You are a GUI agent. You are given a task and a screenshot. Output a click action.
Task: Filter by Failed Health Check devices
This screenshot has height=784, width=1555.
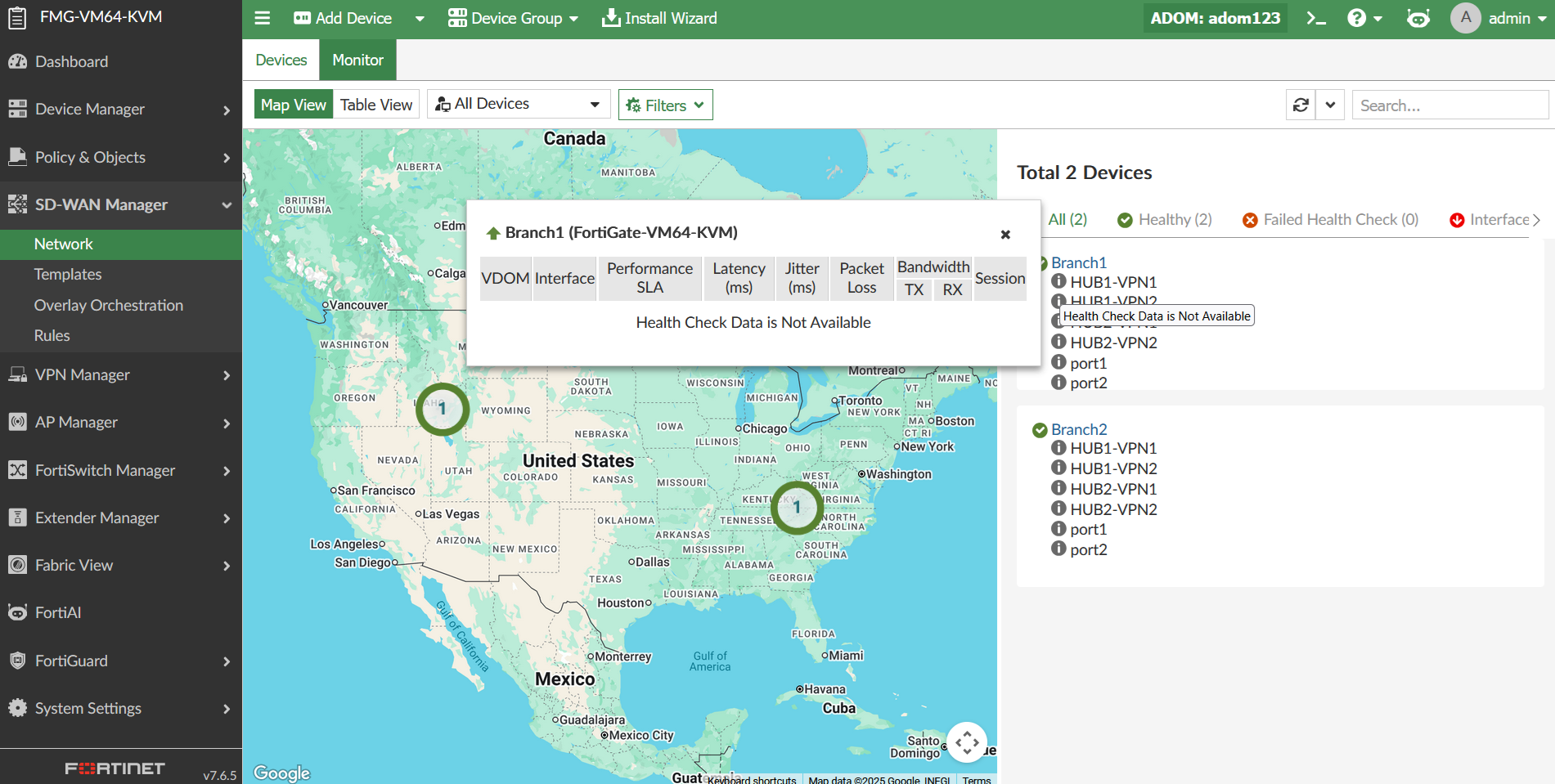click(x=1330, y=219)
